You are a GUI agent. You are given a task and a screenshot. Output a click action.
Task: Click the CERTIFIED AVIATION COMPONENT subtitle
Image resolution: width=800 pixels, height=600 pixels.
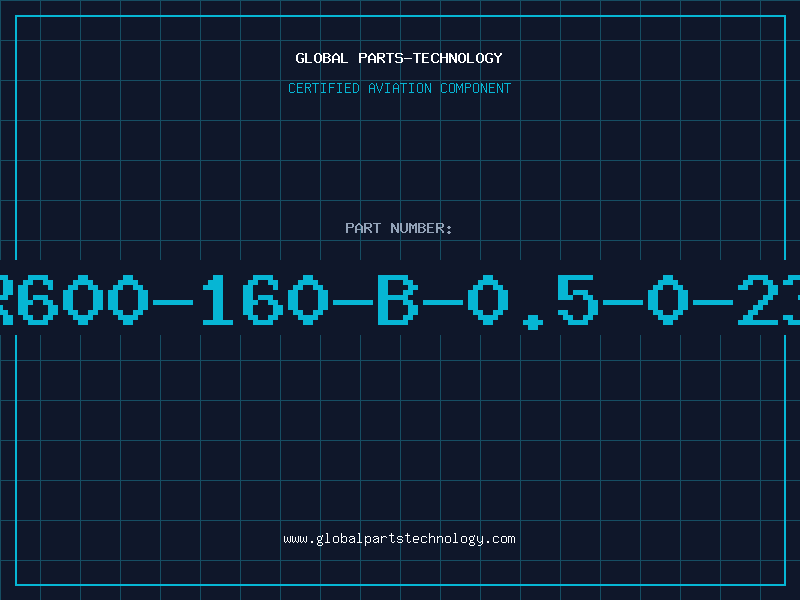point(399,88)
